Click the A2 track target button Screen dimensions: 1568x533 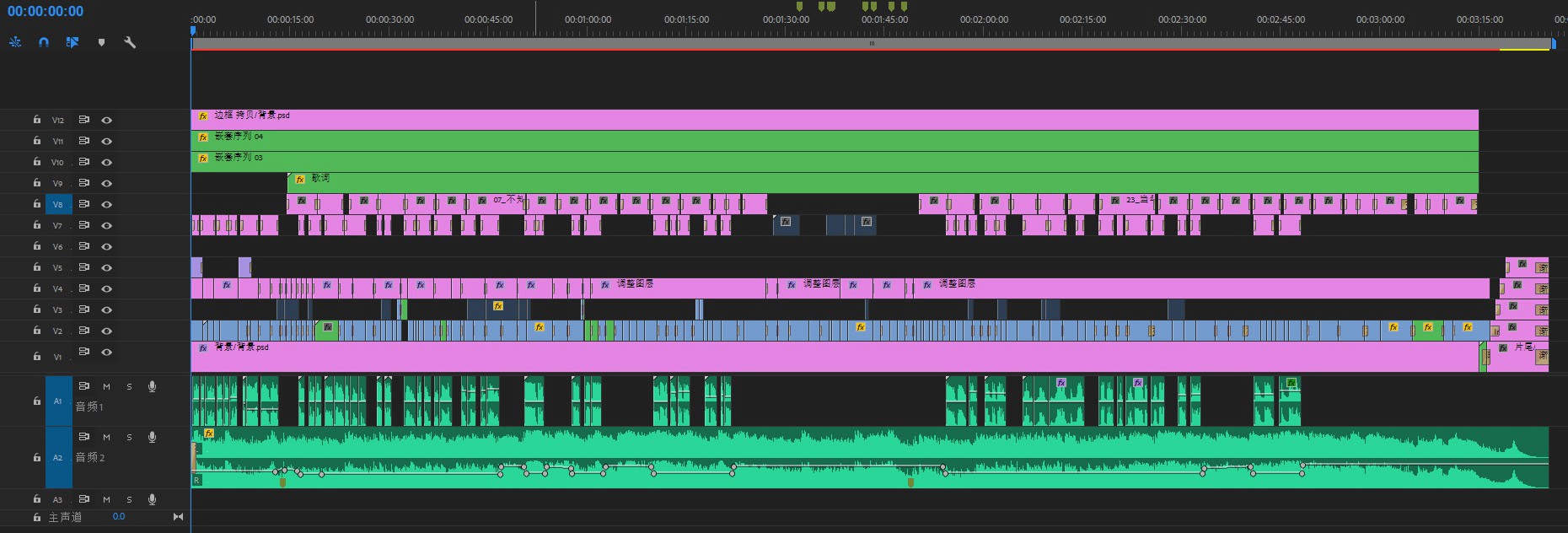pos(58,457)
